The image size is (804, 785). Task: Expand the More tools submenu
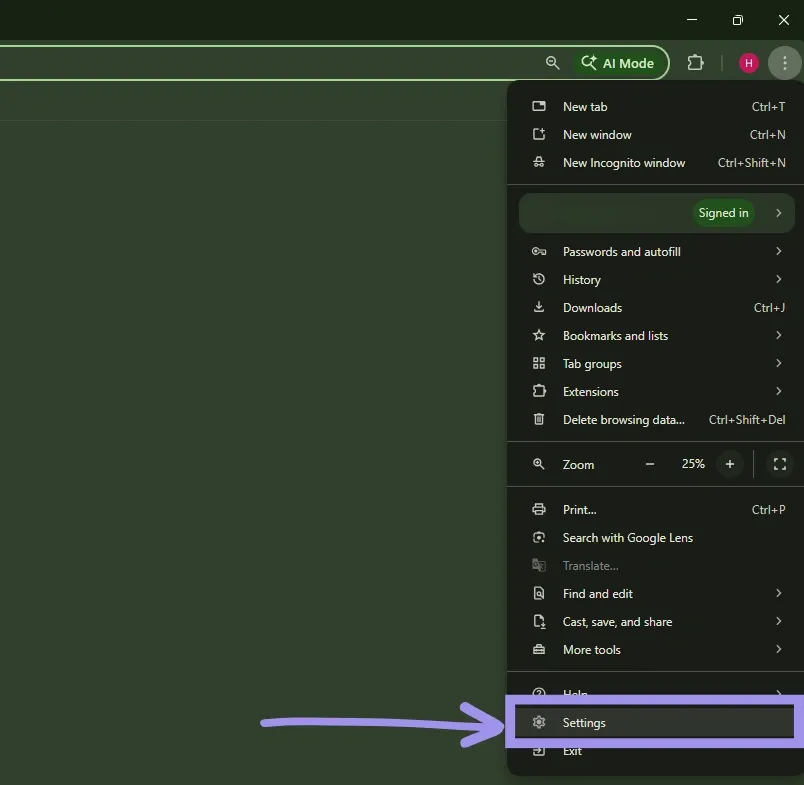591,649
